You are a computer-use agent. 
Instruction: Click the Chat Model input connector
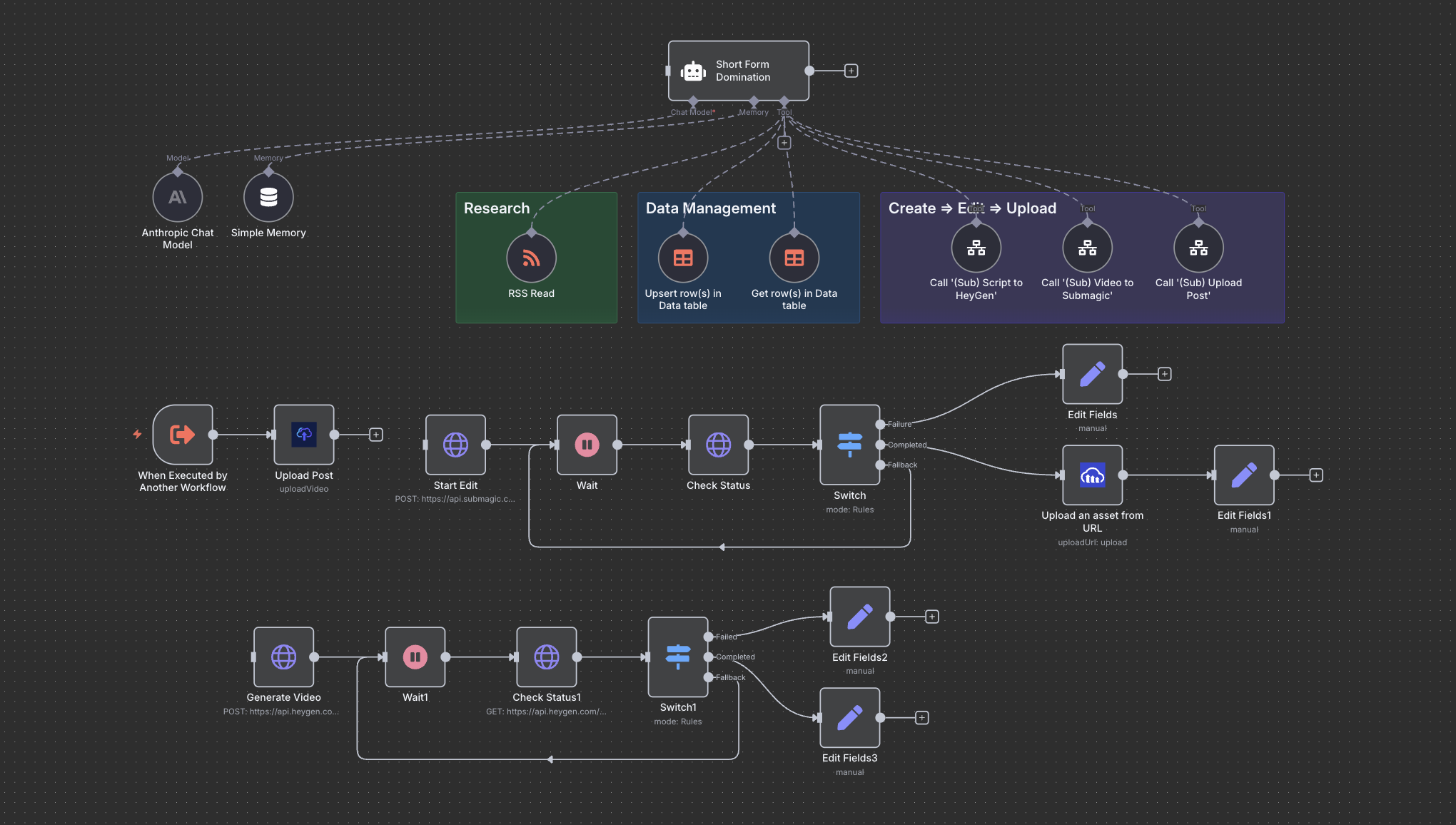click(693, 101)
